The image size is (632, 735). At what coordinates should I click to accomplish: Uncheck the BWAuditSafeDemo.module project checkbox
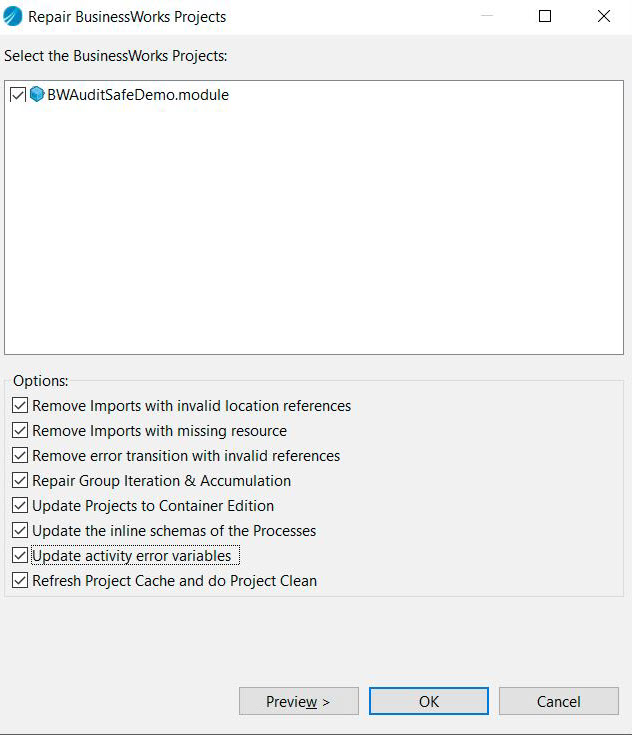(18, 95)
